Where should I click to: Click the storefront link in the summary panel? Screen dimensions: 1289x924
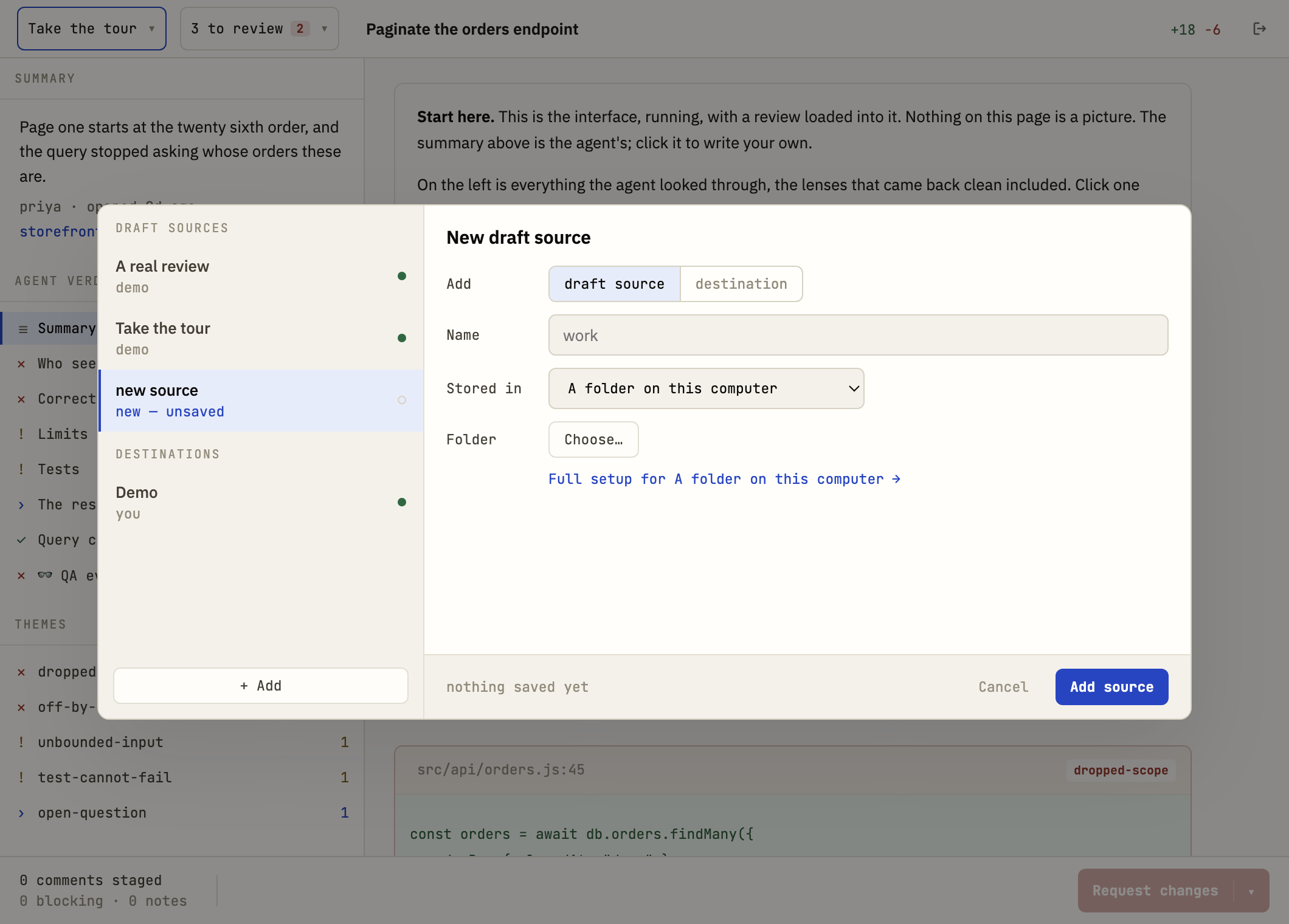58,232
